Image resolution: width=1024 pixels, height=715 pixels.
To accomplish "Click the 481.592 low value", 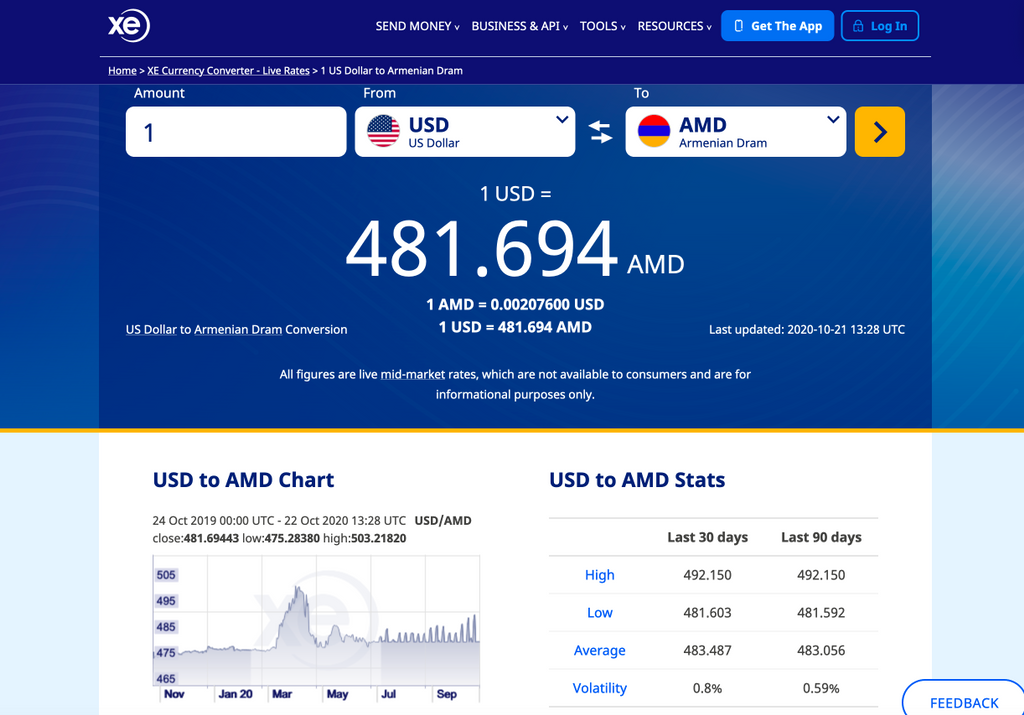I will click(x=821, y=612).
